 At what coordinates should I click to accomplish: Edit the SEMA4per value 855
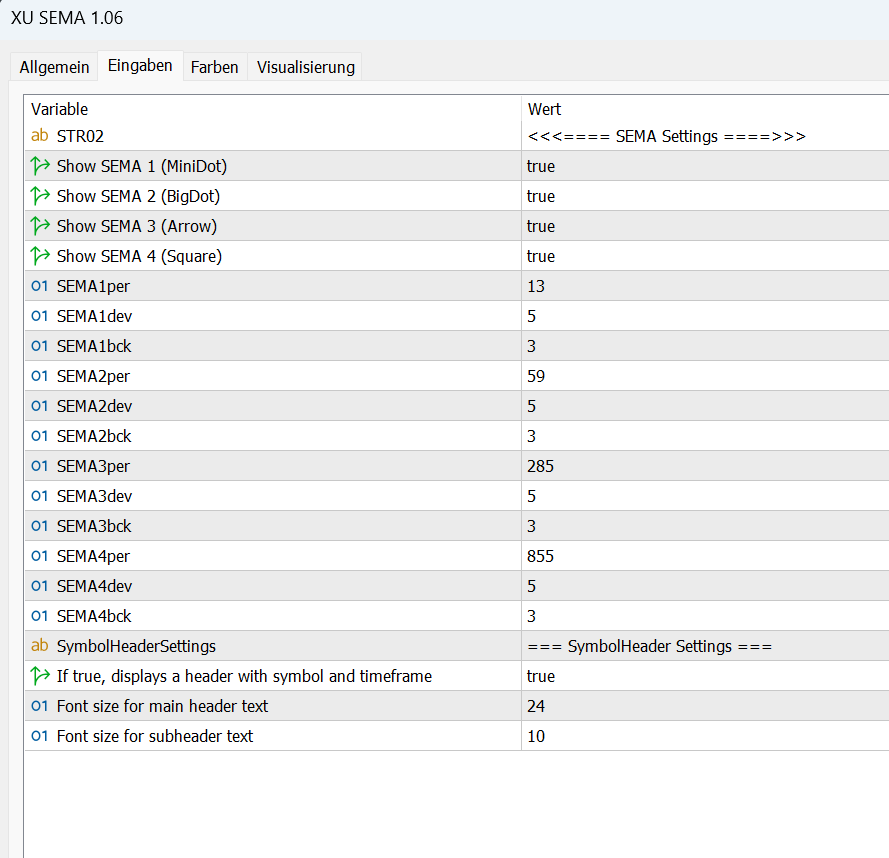pyautogui.click(x=541, y=556)
